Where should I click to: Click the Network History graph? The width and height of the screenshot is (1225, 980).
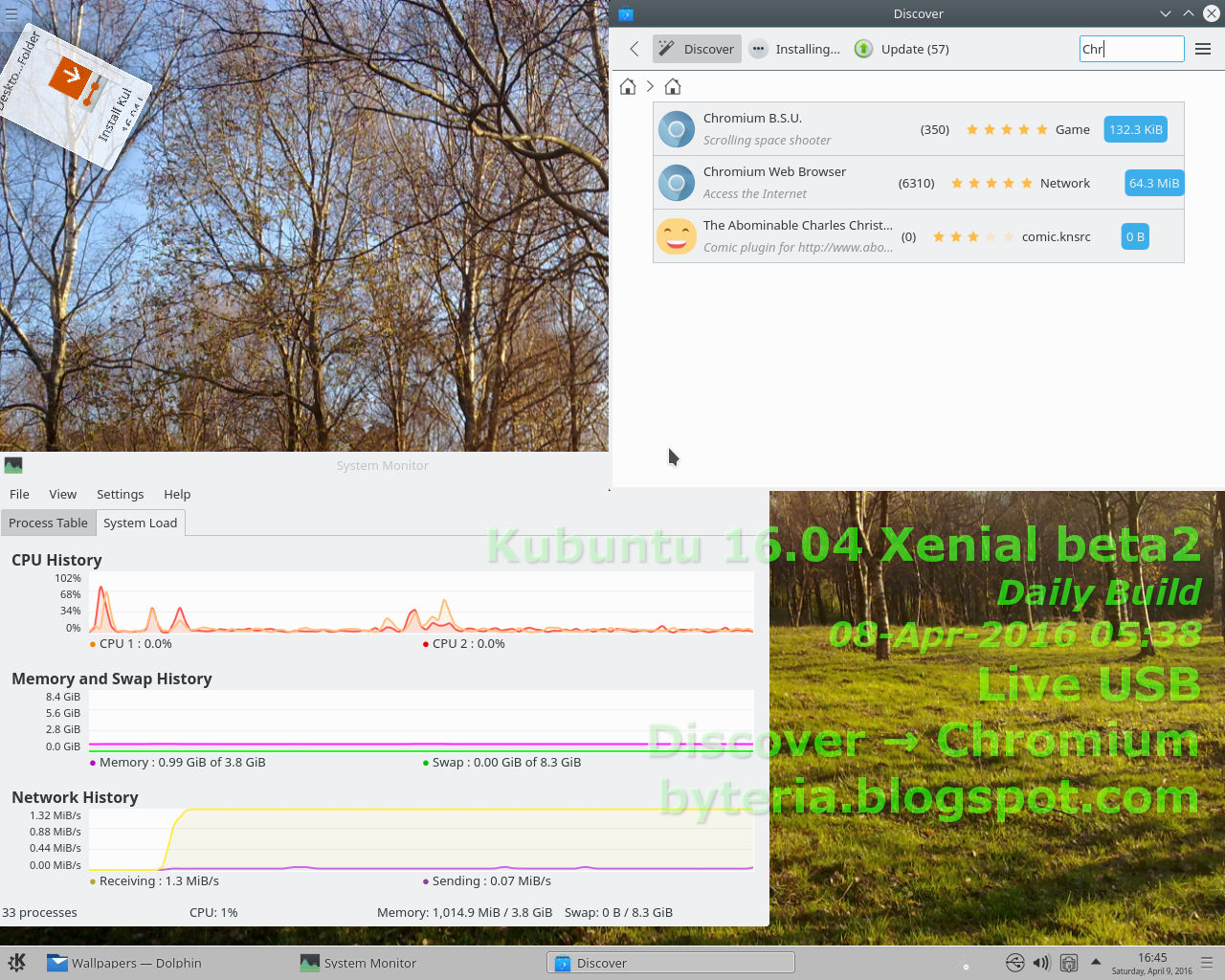coord(421,839)
